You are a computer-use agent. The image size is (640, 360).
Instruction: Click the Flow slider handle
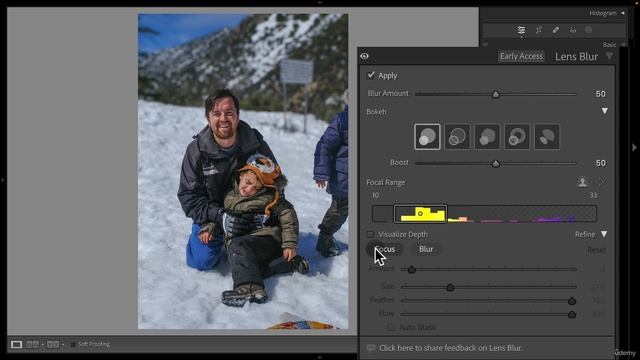[572, 315]
